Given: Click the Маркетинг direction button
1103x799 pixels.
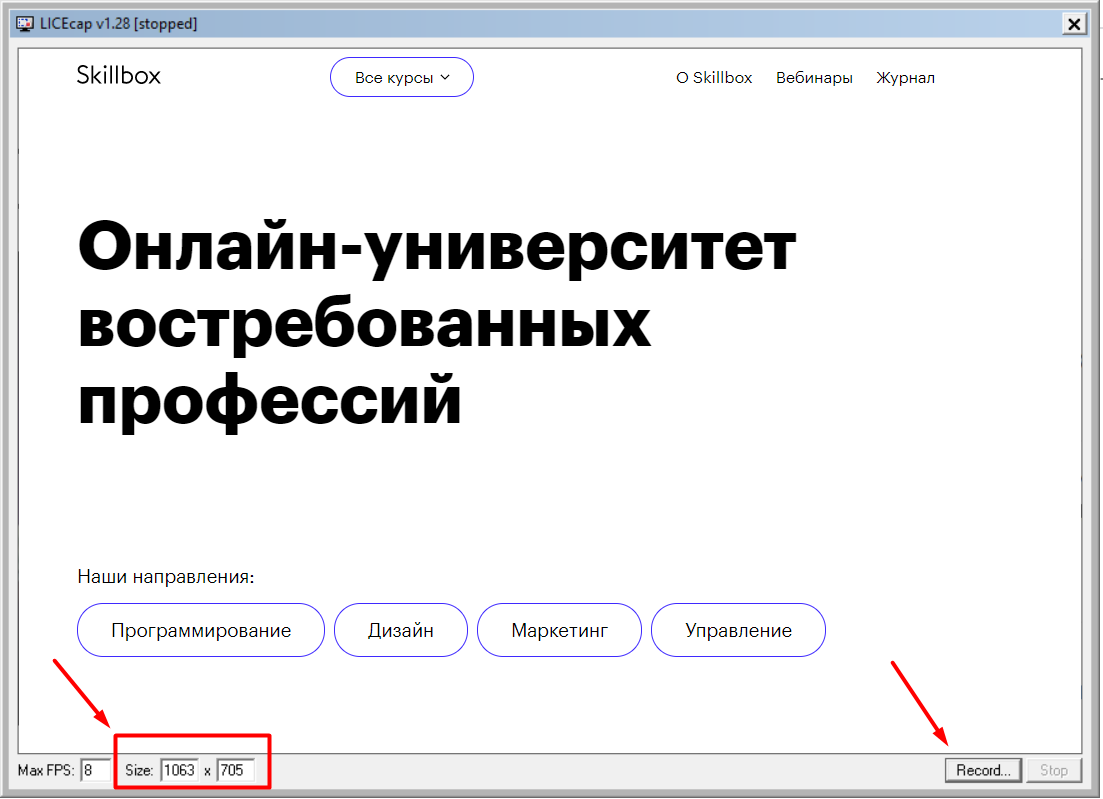Looking at the screenshot, I should 559,630.
